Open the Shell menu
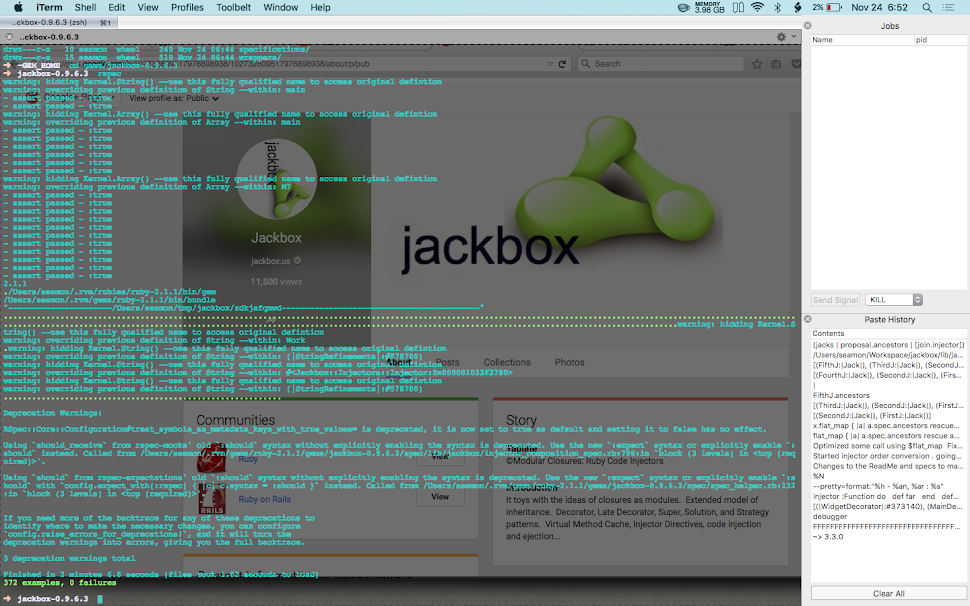 [x=85, y=7]
